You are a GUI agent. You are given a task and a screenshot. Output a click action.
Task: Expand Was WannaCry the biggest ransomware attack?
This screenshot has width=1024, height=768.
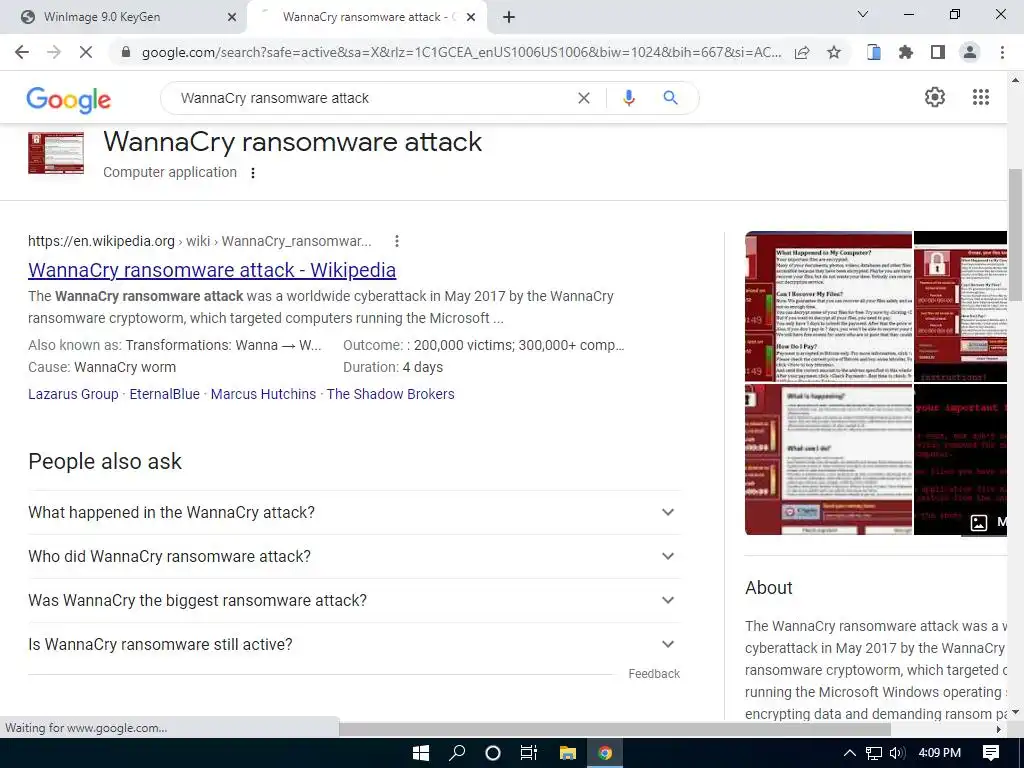pos(354,600)
